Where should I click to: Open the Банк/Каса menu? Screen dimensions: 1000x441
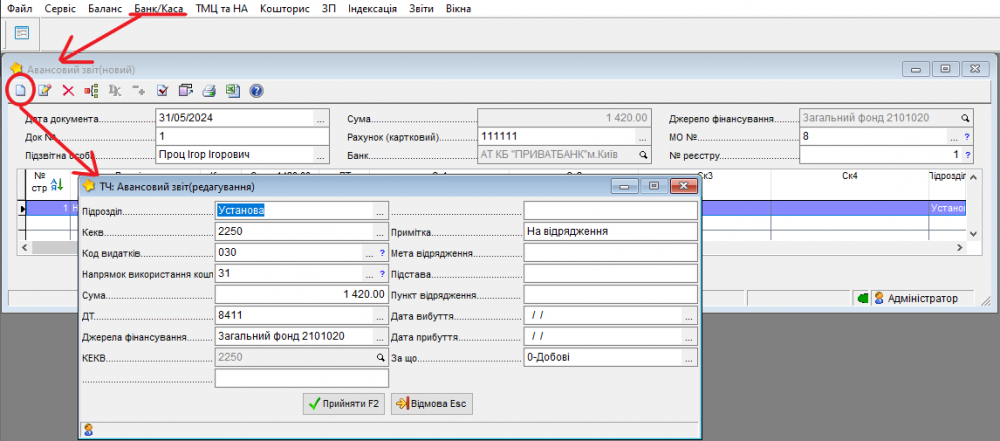pyautogui.click(x=160, y=8)
